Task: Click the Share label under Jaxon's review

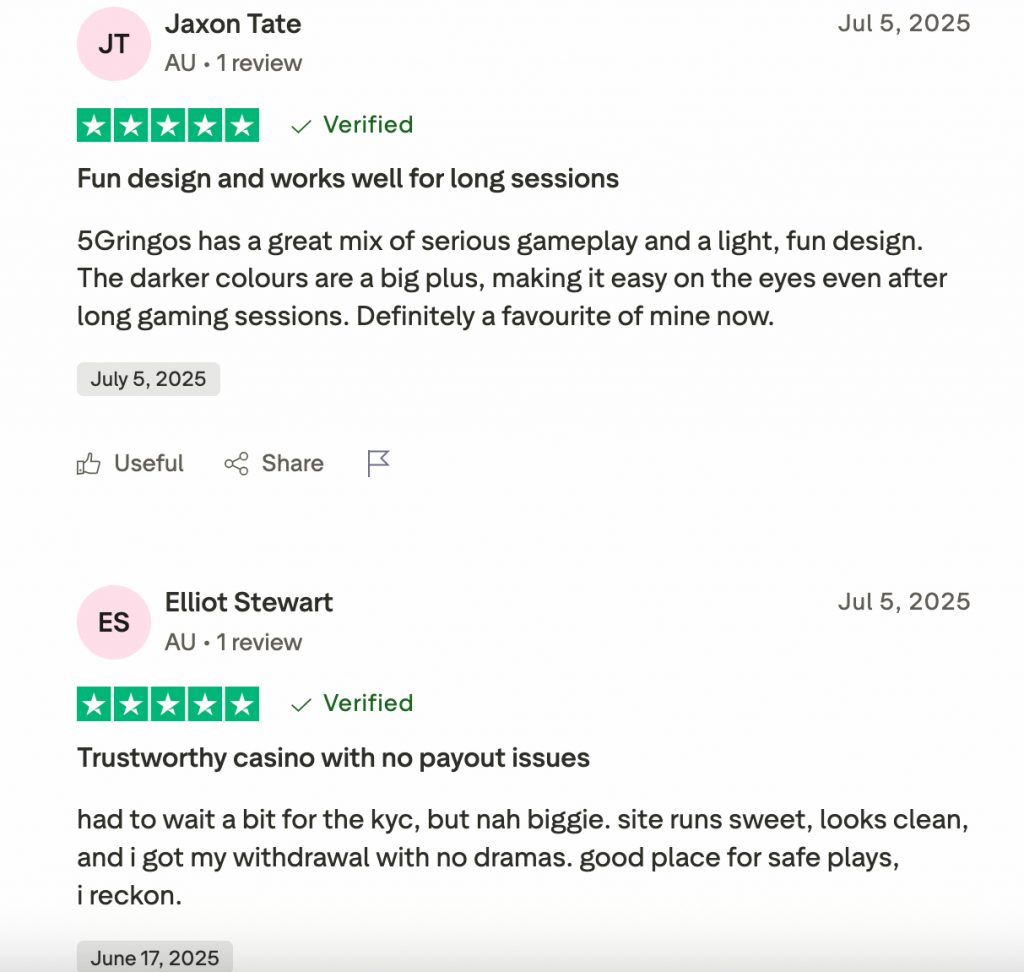Action: coord(292,464)
